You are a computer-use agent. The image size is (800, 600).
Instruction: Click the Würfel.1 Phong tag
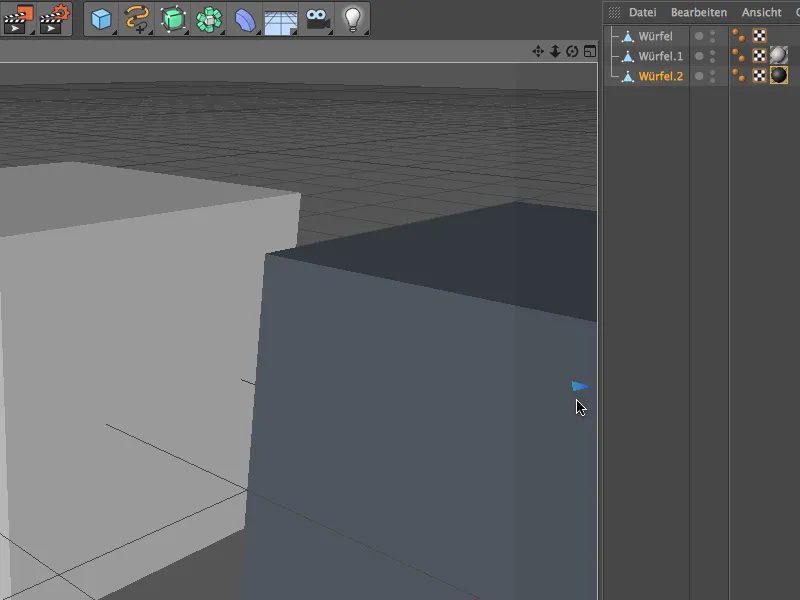739,55
